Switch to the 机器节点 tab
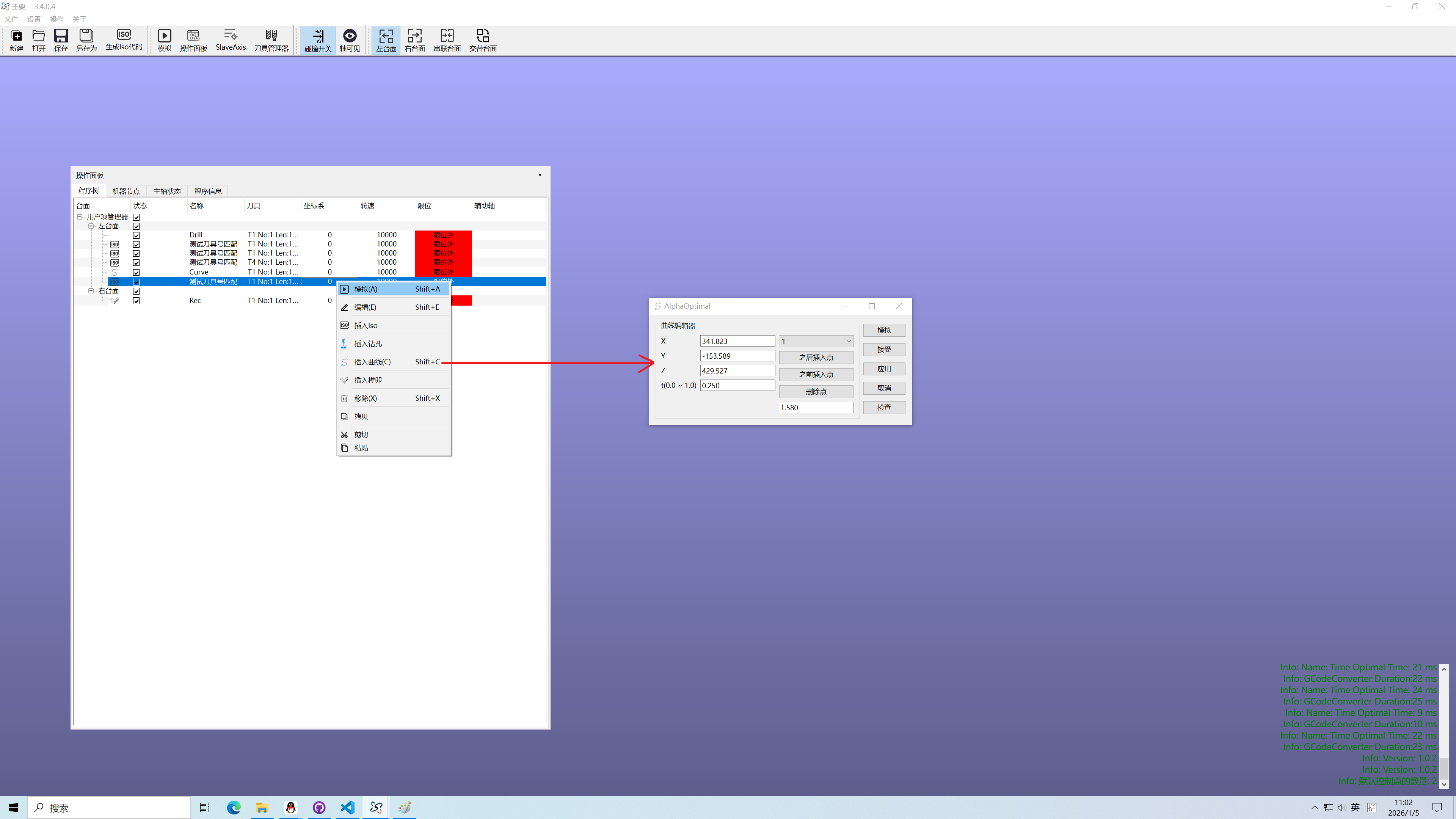The image size is (1456, 819). pos(126,191)
